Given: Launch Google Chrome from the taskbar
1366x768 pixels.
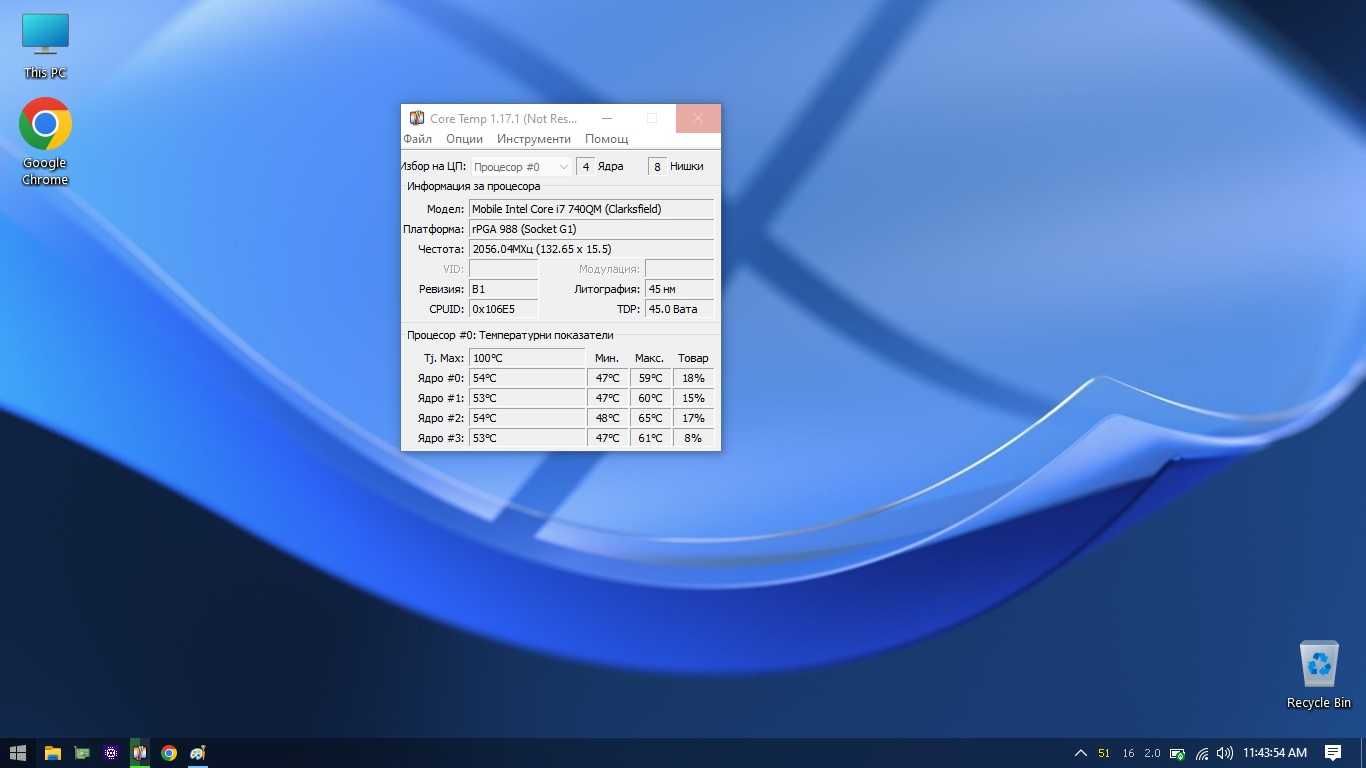Looking at the screenshot, I should (x=169, y=753).
